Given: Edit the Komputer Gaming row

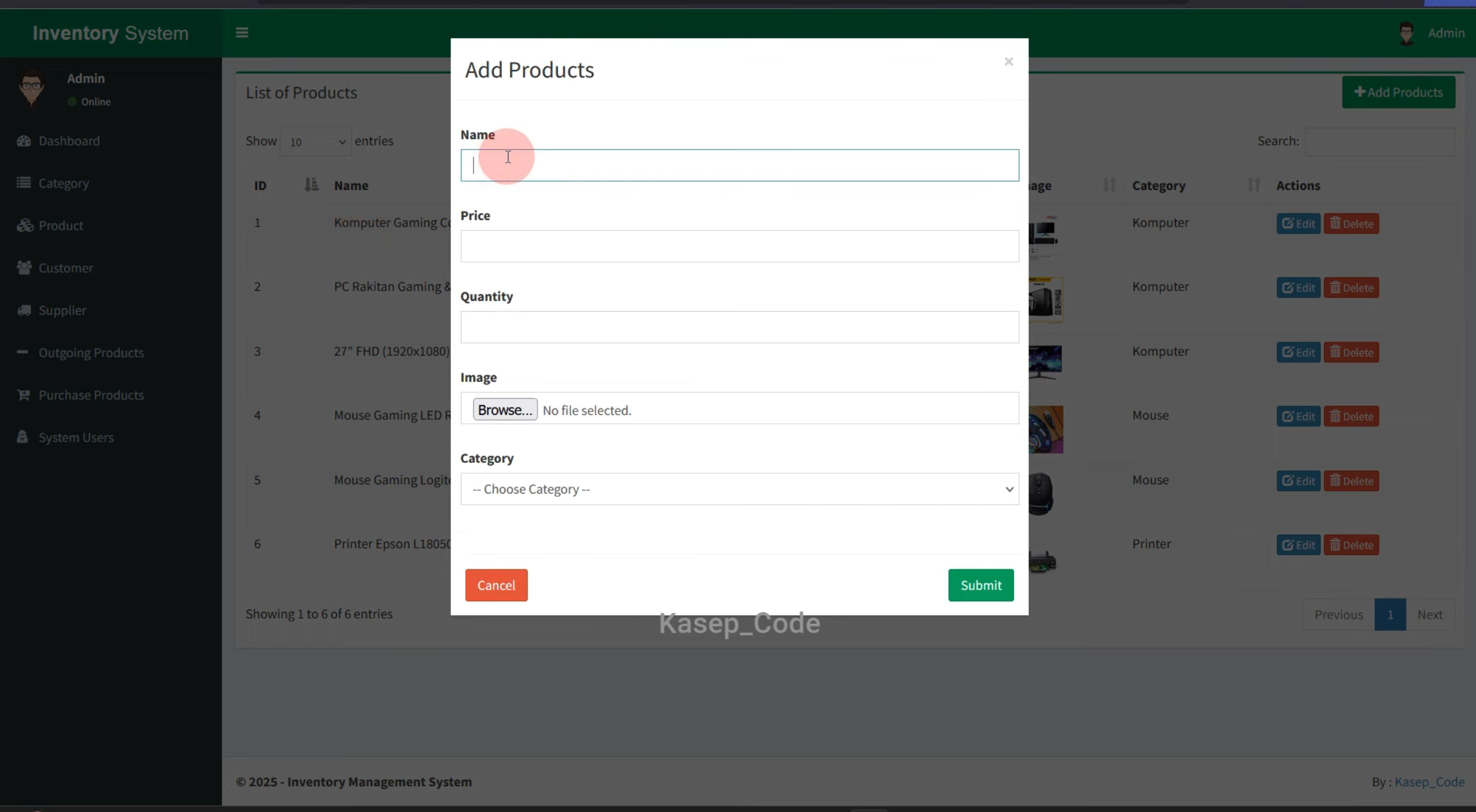Looking at the screenshot, I should (1298, 223).
